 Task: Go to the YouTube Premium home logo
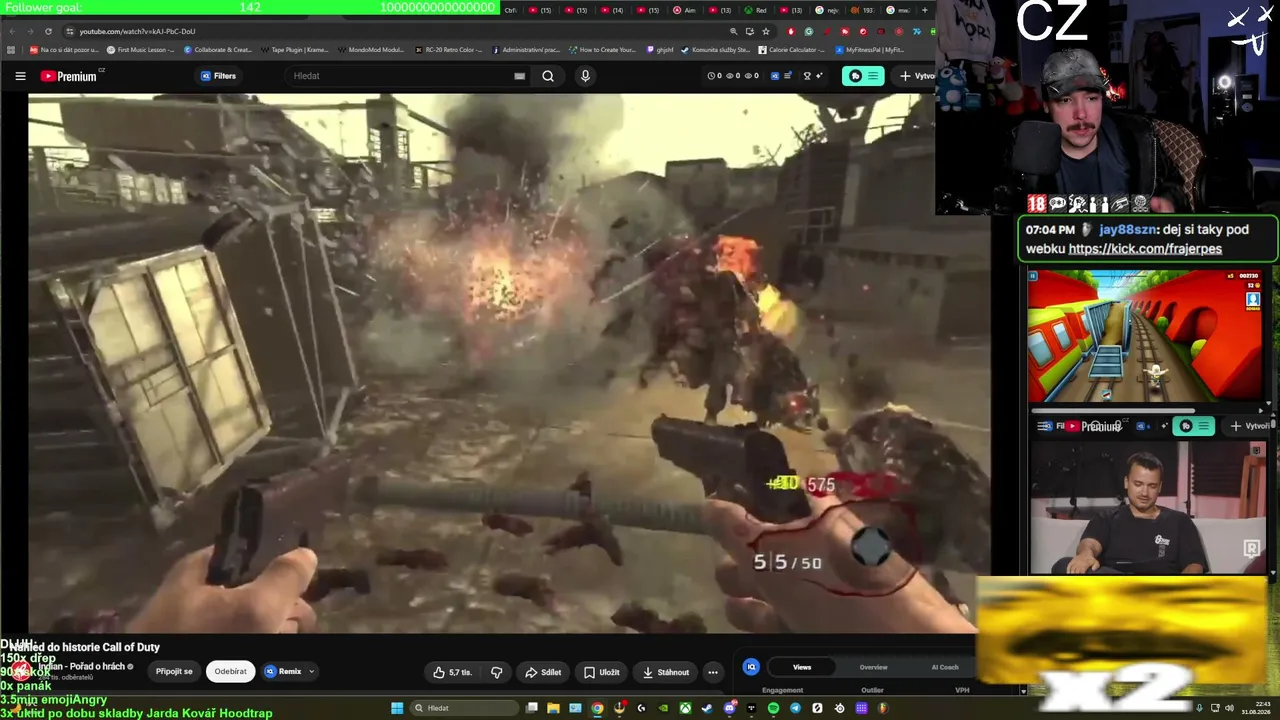pos(69,76)
